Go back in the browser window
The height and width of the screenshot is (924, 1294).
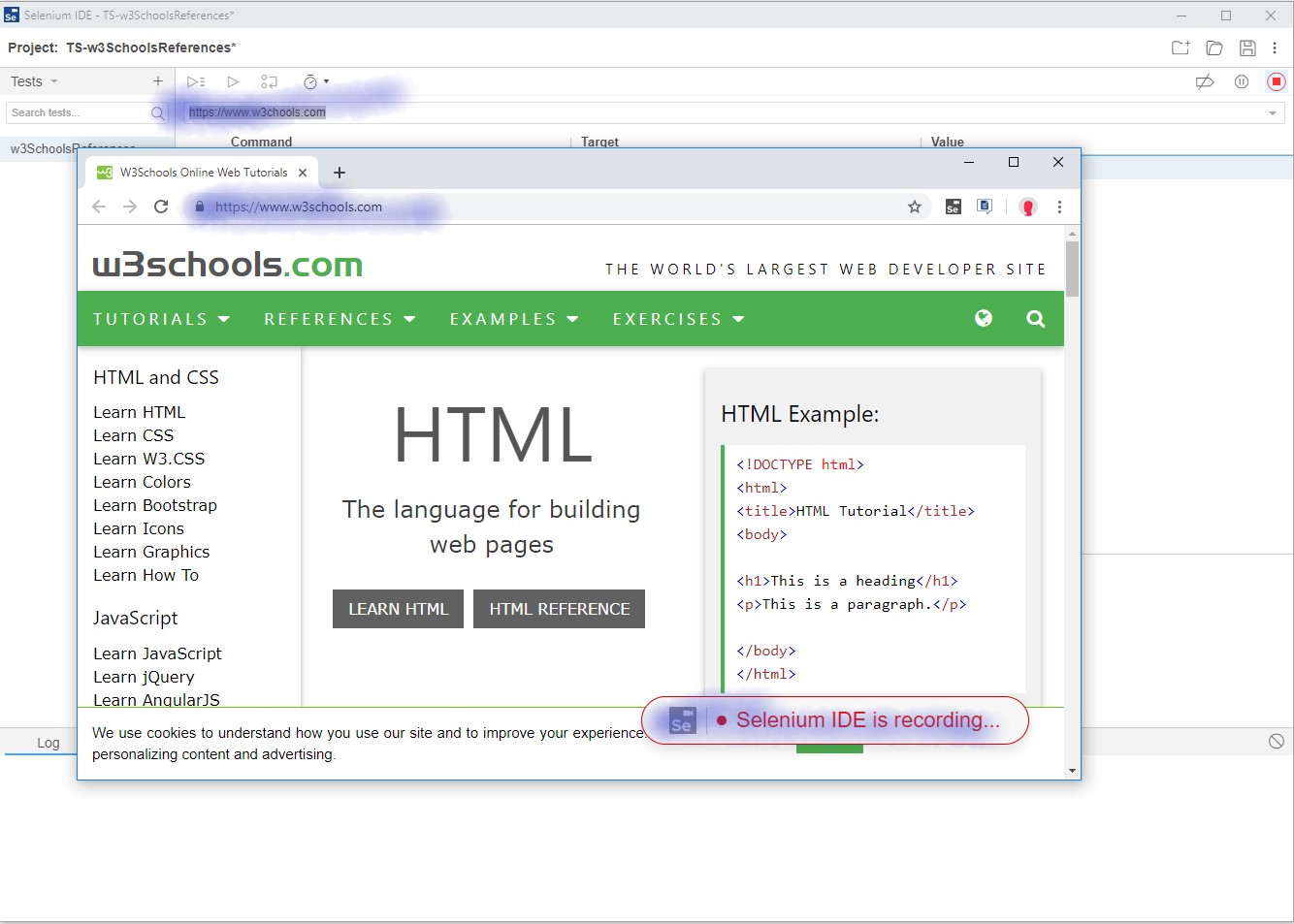pos(99,207)
